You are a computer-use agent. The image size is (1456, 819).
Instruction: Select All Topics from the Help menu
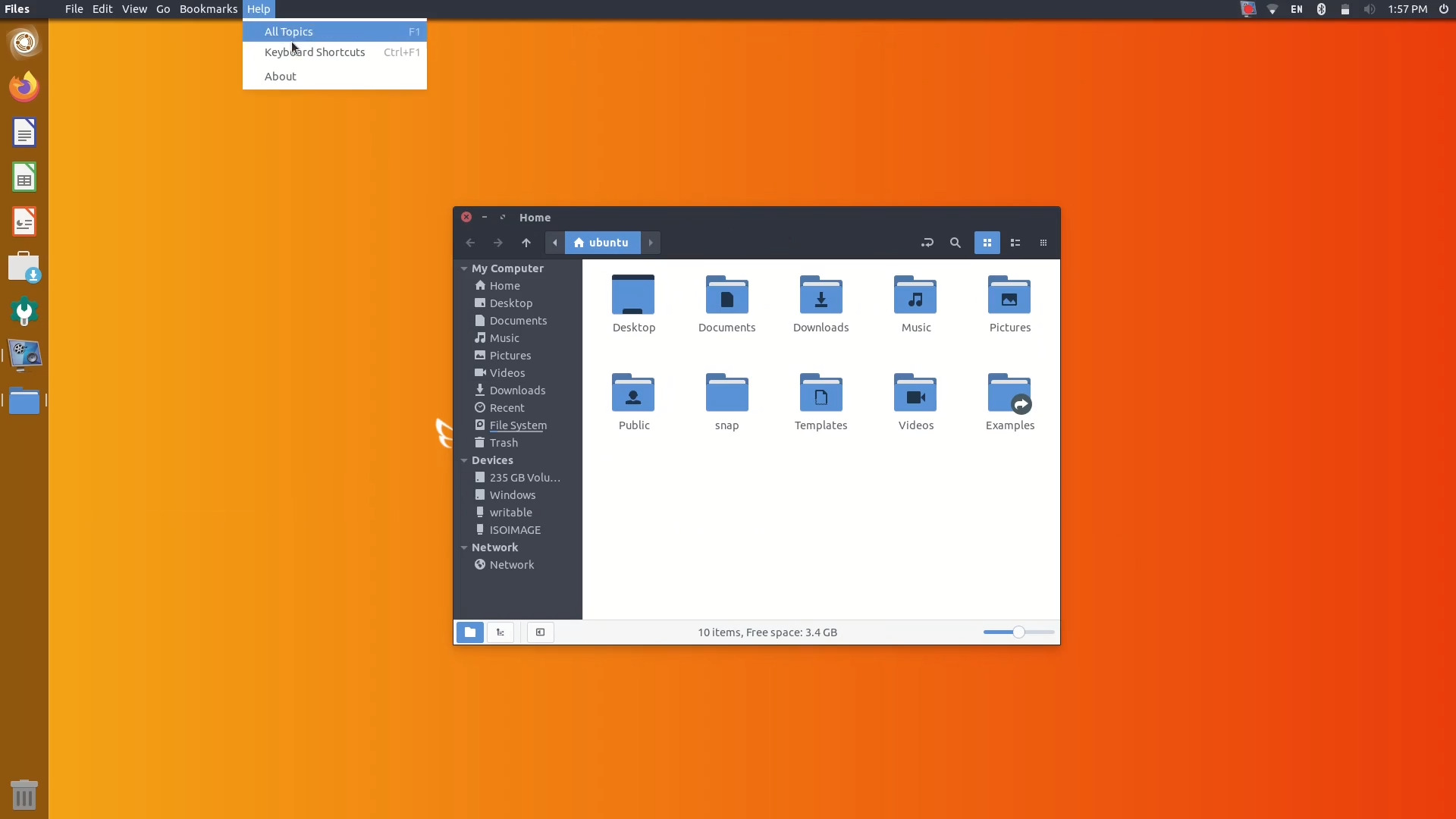289,32
